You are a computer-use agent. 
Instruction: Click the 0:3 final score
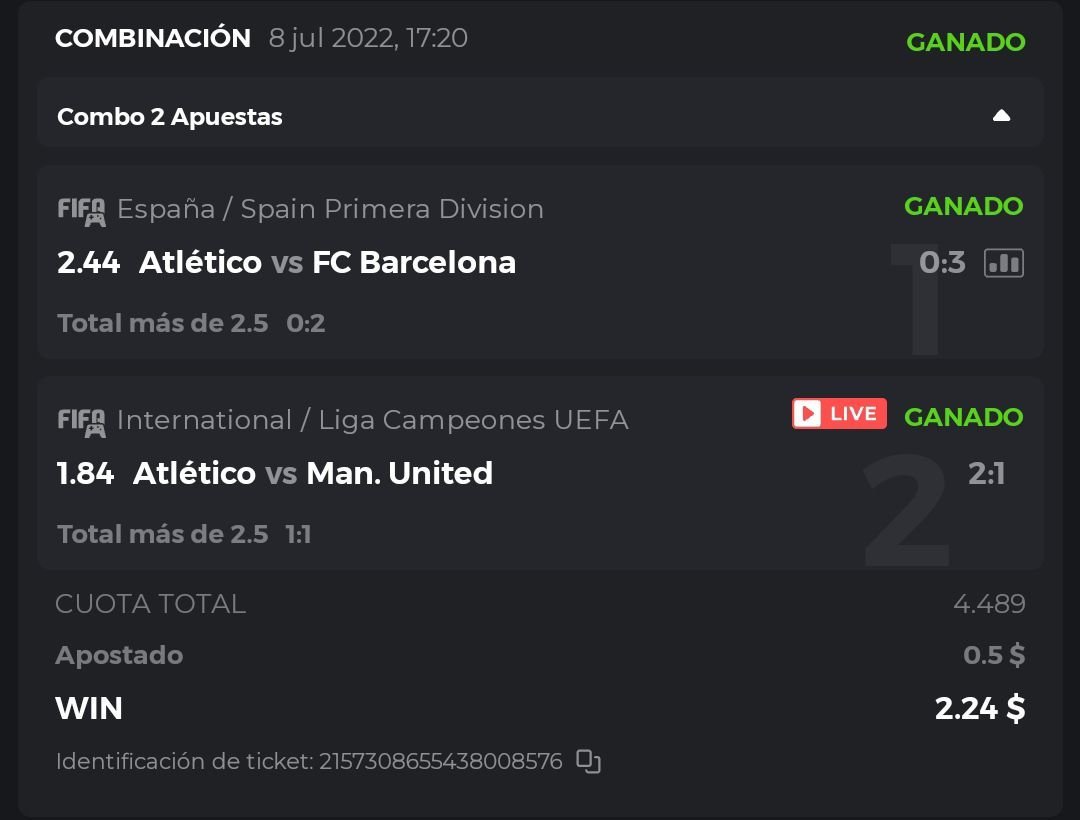(x=942, y=263)
